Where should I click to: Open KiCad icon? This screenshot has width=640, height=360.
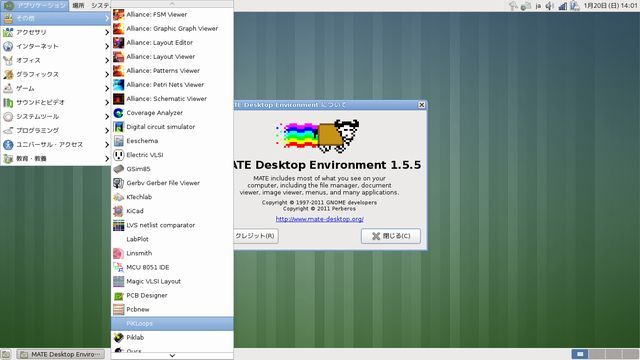118,211
